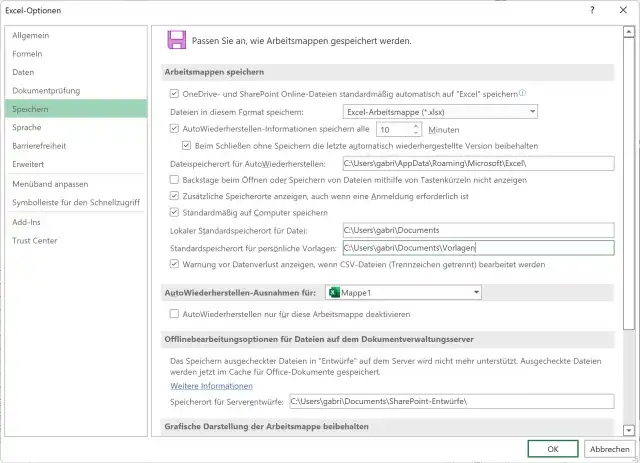Increase the AutoRecover minutes with up arrow
Viewport: 640px width, 463px height.
[x=416, y=126]
